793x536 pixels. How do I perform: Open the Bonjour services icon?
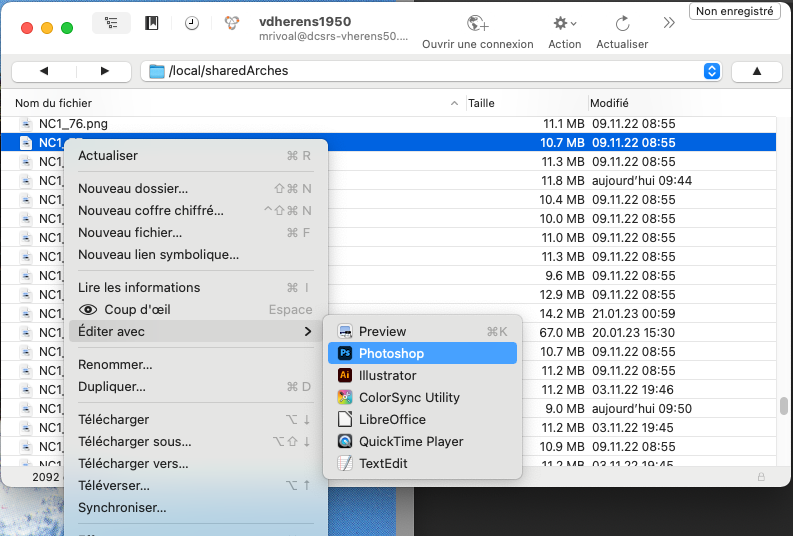point(232,24)
